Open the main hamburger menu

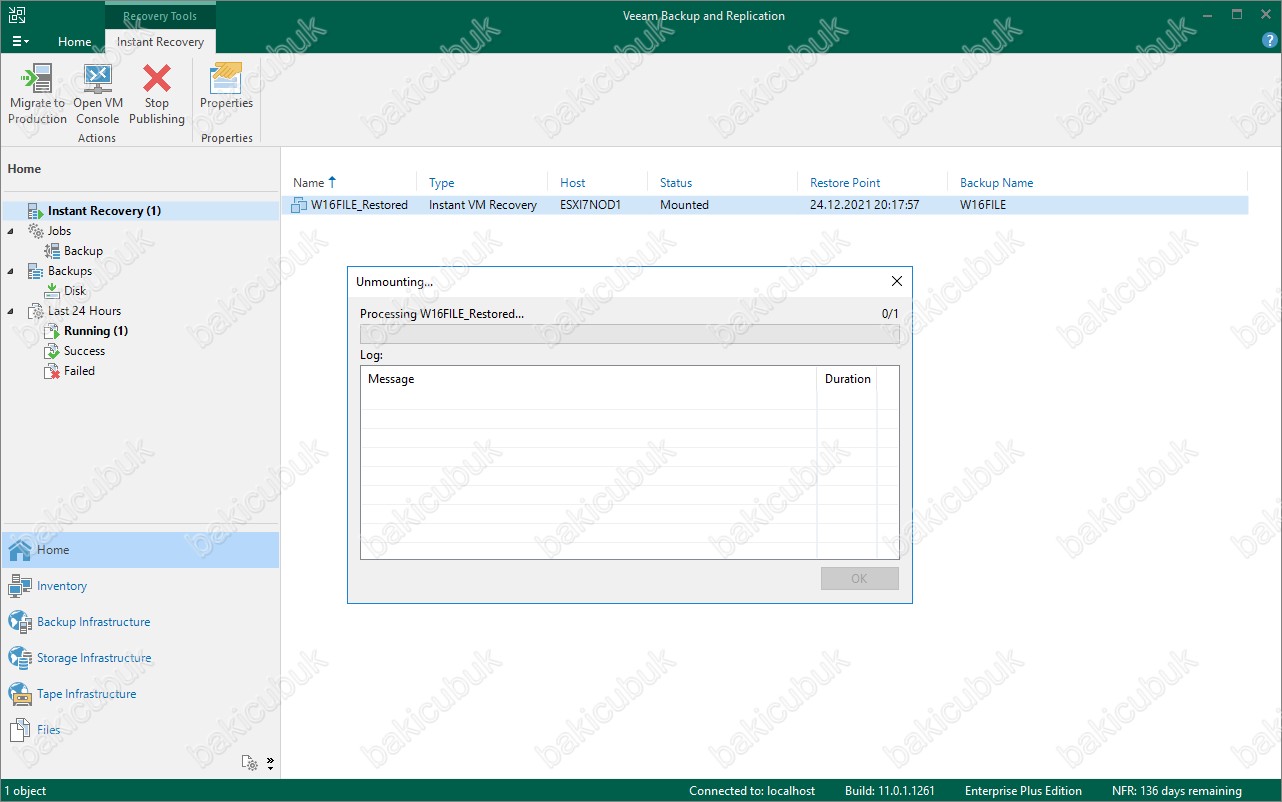pos(20,41)
